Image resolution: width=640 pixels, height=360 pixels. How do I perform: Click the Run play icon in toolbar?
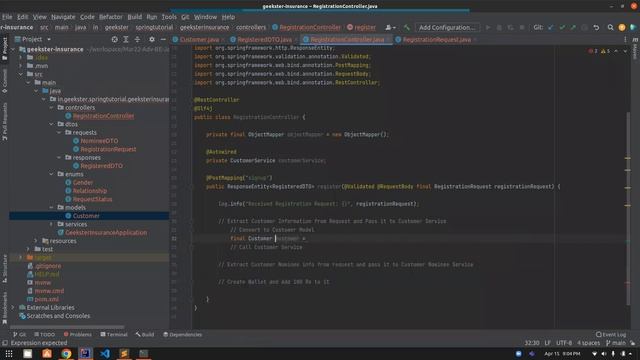488,27
